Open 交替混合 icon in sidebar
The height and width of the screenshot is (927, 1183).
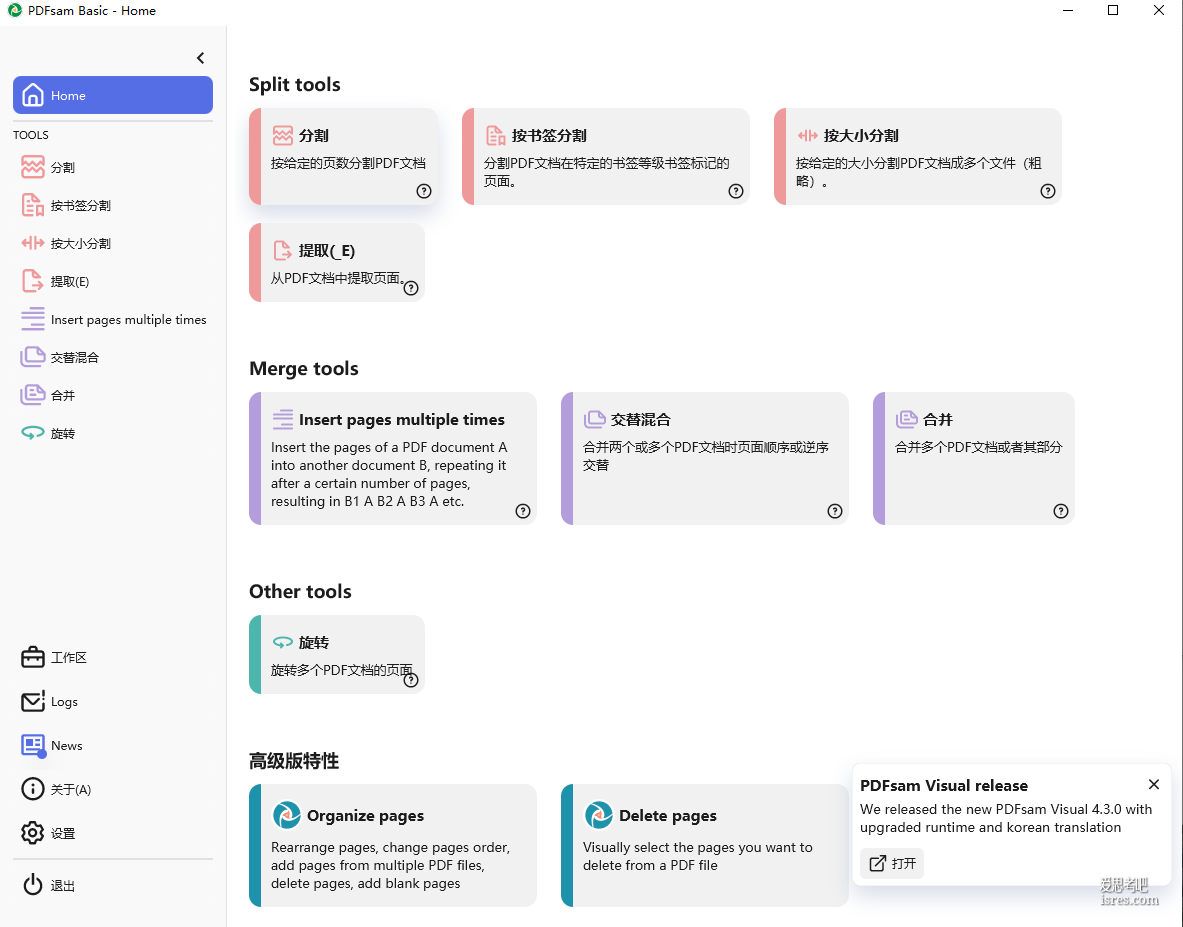click(x=32, y=357)
